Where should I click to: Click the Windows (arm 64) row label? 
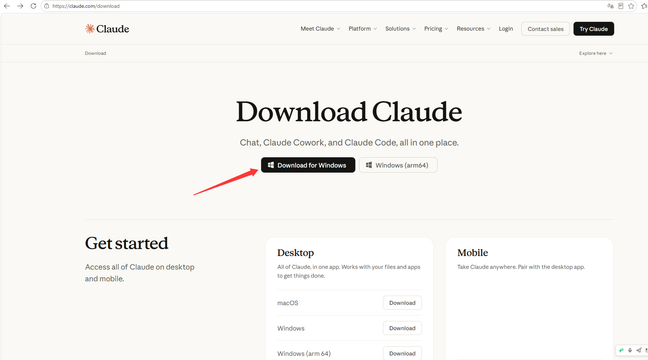point(304,354)
